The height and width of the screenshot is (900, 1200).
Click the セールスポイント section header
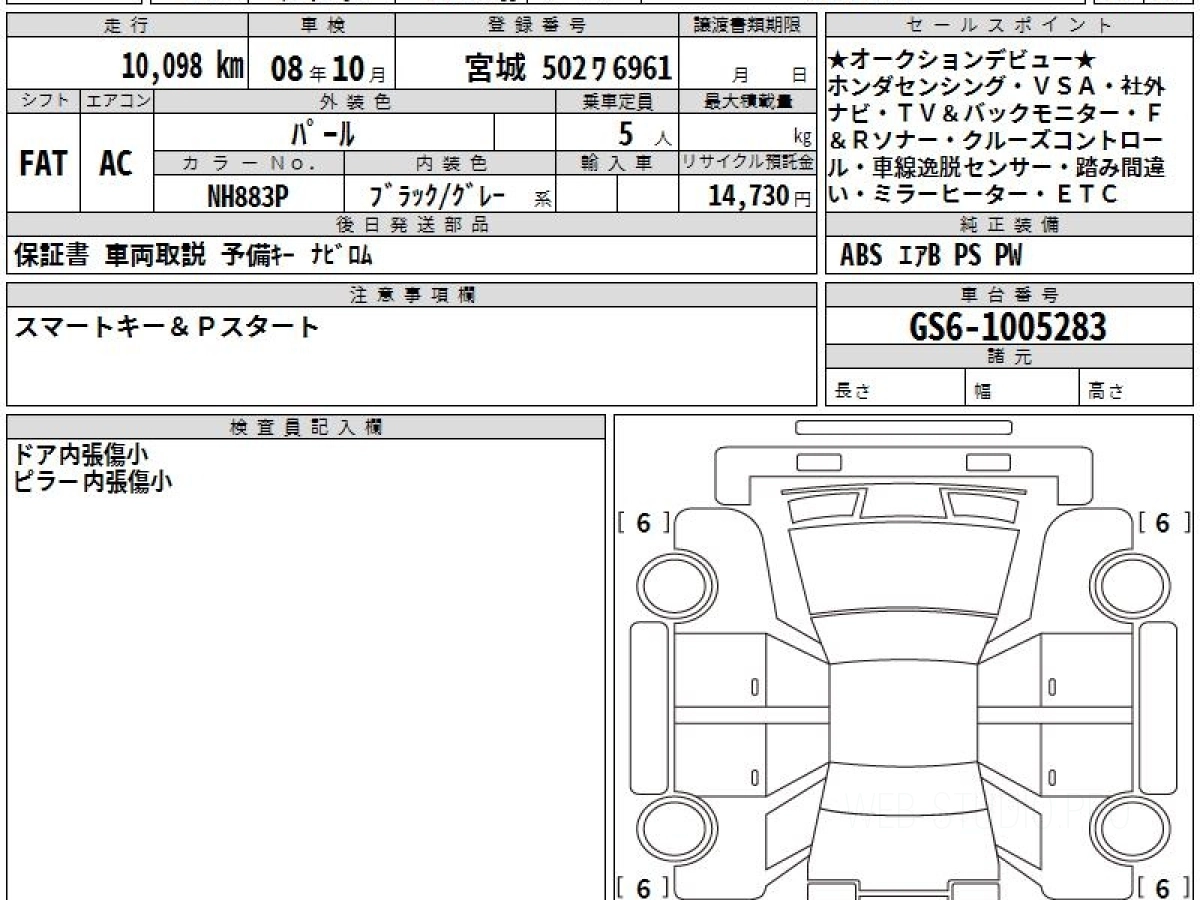1009,26
